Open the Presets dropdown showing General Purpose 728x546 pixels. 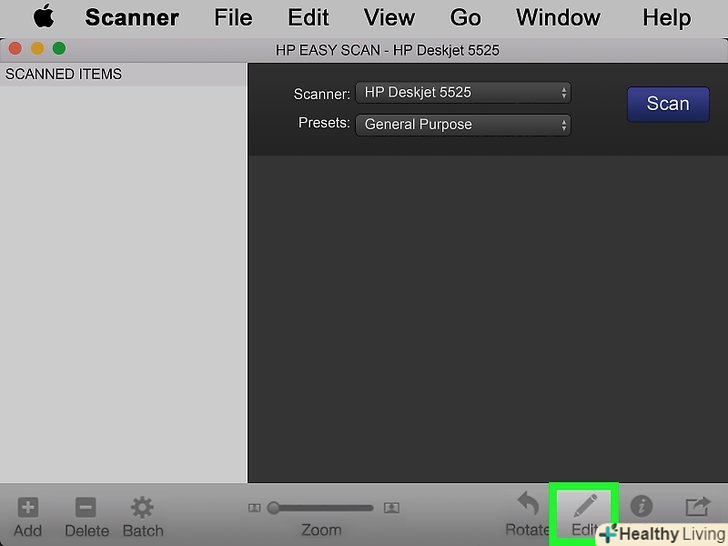click(463, 124)
